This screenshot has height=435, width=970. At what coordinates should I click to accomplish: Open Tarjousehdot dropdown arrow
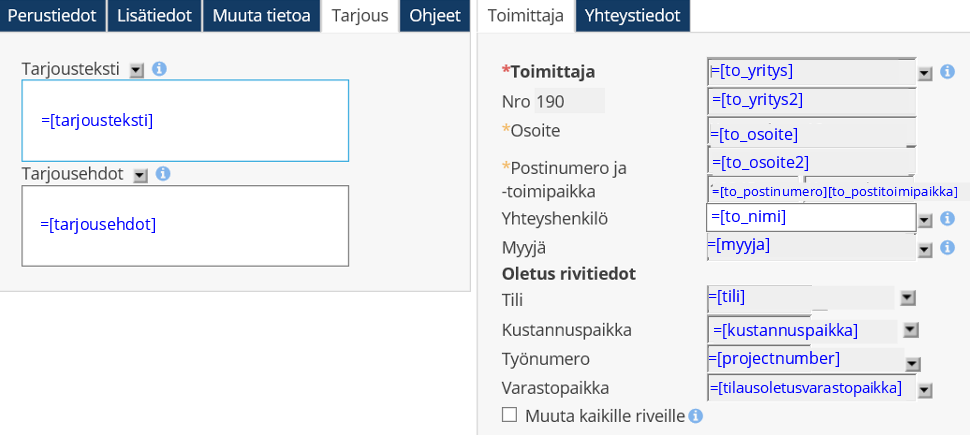tap(140, 175)
